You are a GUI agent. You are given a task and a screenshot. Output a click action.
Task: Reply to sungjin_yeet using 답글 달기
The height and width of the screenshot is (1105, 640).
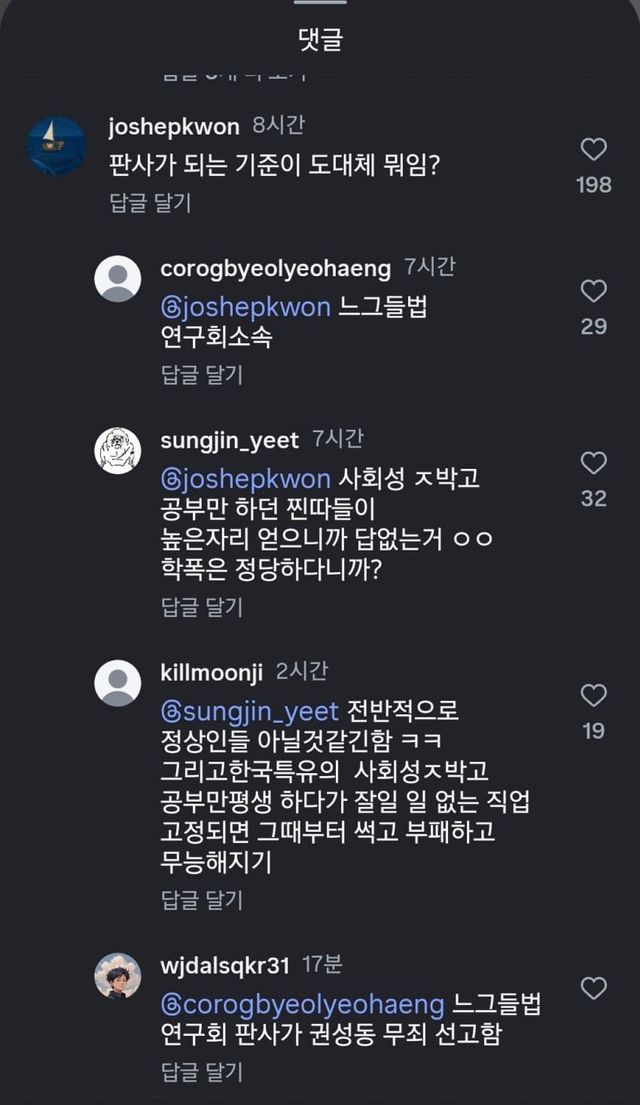click(x=202, y=607)
